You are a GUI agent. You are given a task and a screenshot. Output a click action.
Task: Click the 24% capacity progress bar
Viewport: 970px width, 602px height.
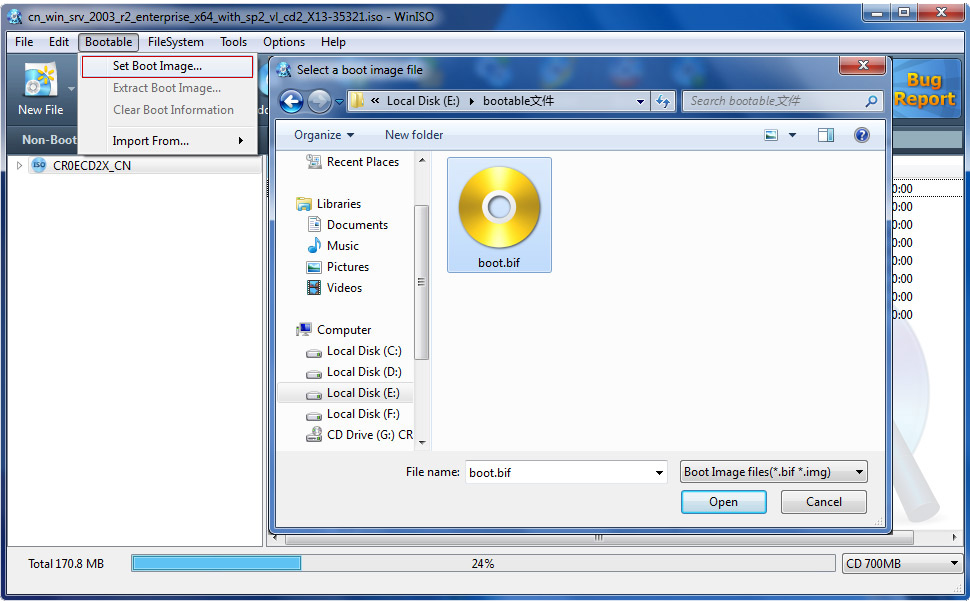483,563
